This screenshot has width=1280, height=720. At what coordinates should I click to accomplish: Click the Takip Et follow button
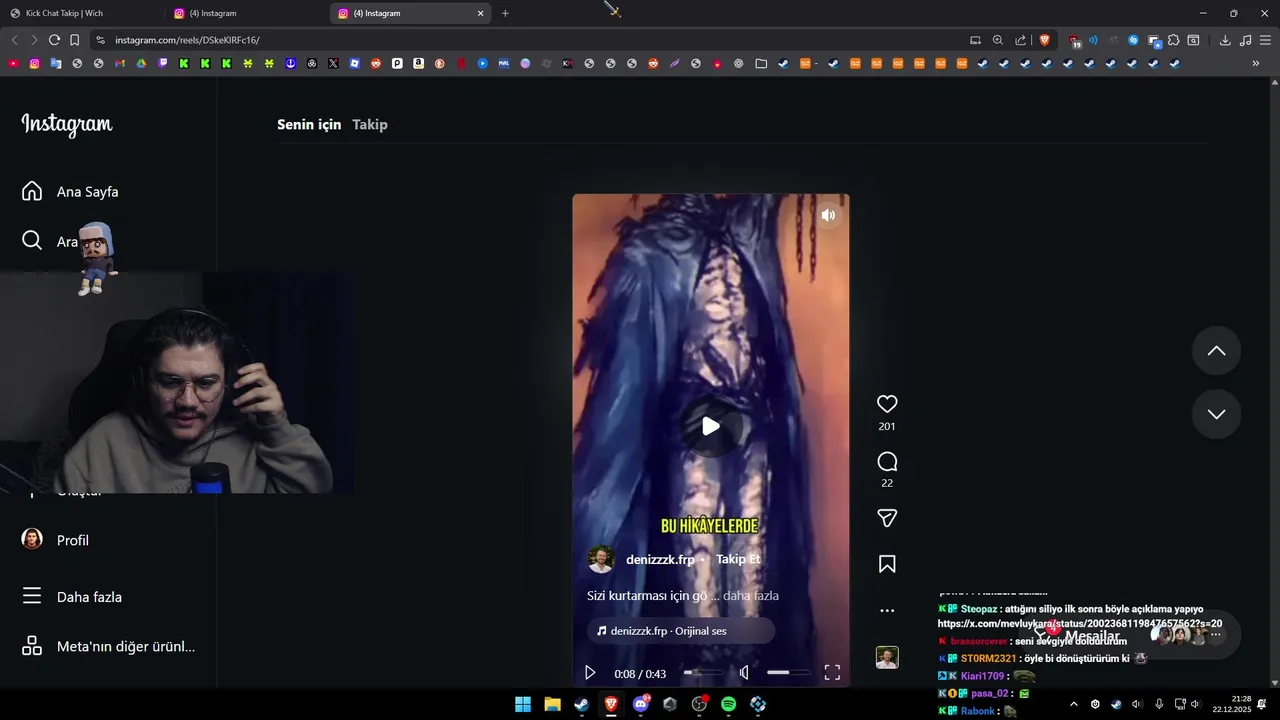[738, 559]
